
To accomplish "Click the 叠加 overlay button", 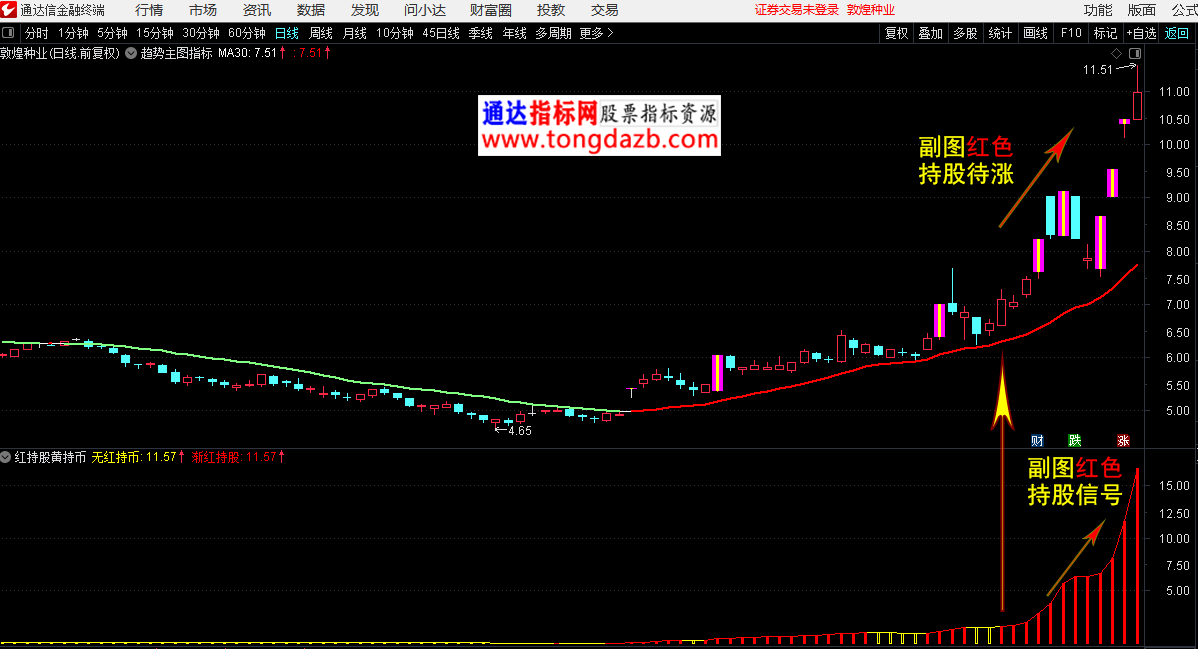I will tap(931, 33).
